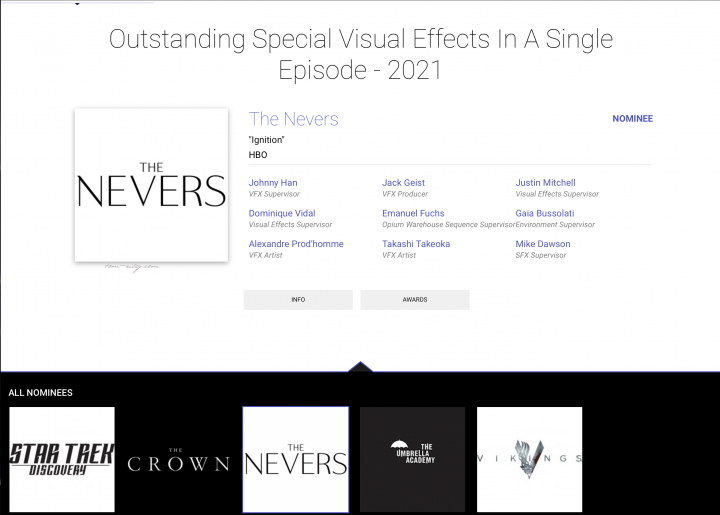Click the HBO network text
This screenshot has width=720, height=515.
point(258,155)
